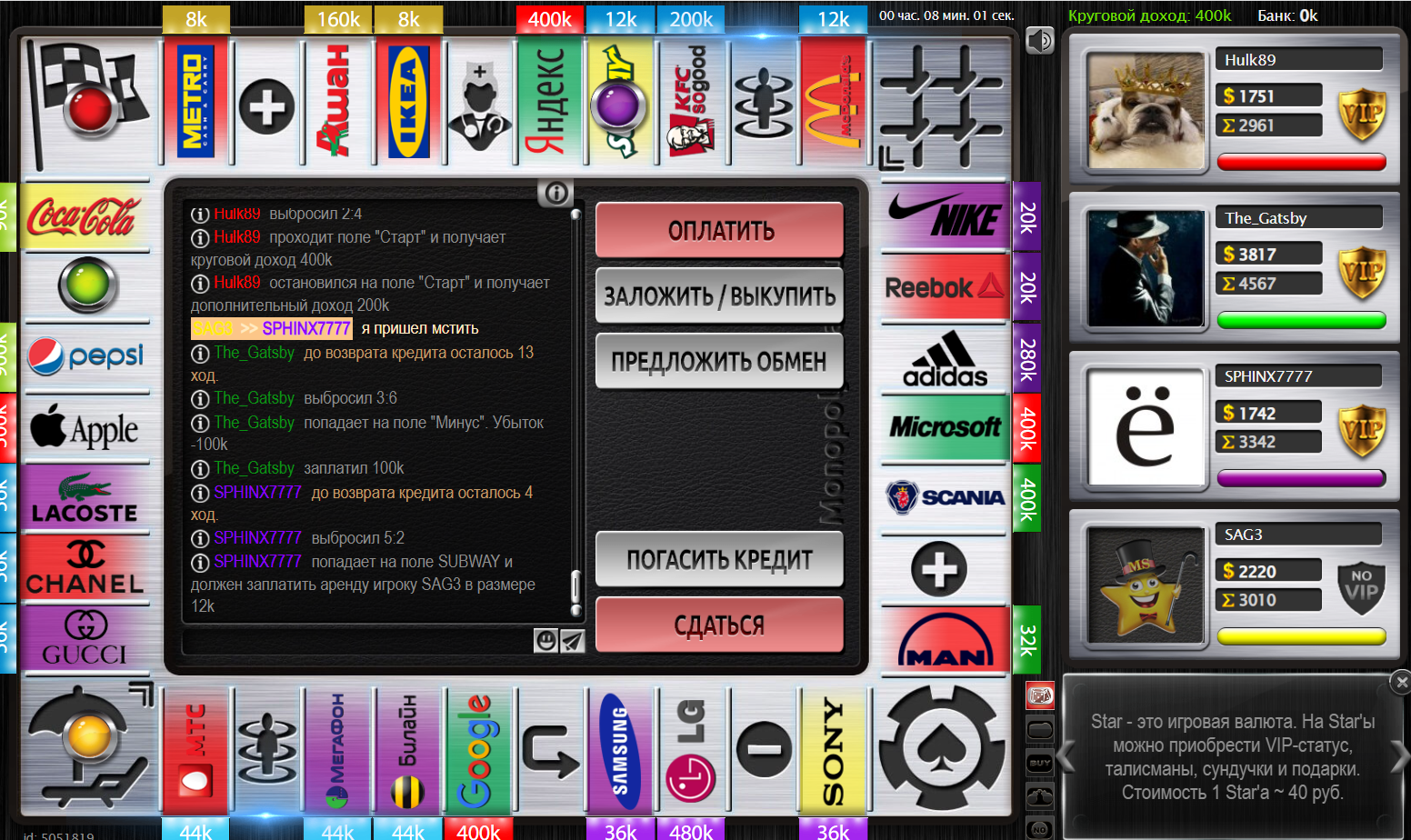This screenshot has height=840, width=1411.
Task: Select the McDonald's property cell
Action: click(834, 102)
